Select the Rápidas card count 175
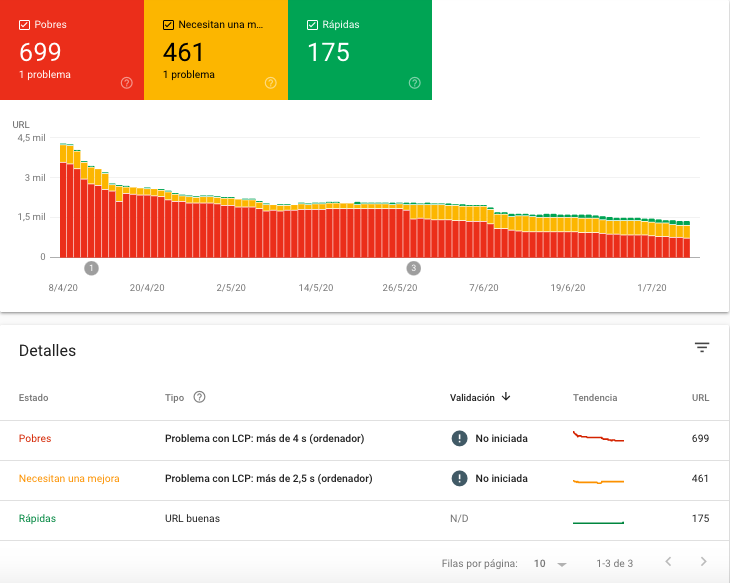The width and height of the screenshot is (730, 583). click(328, 52)
